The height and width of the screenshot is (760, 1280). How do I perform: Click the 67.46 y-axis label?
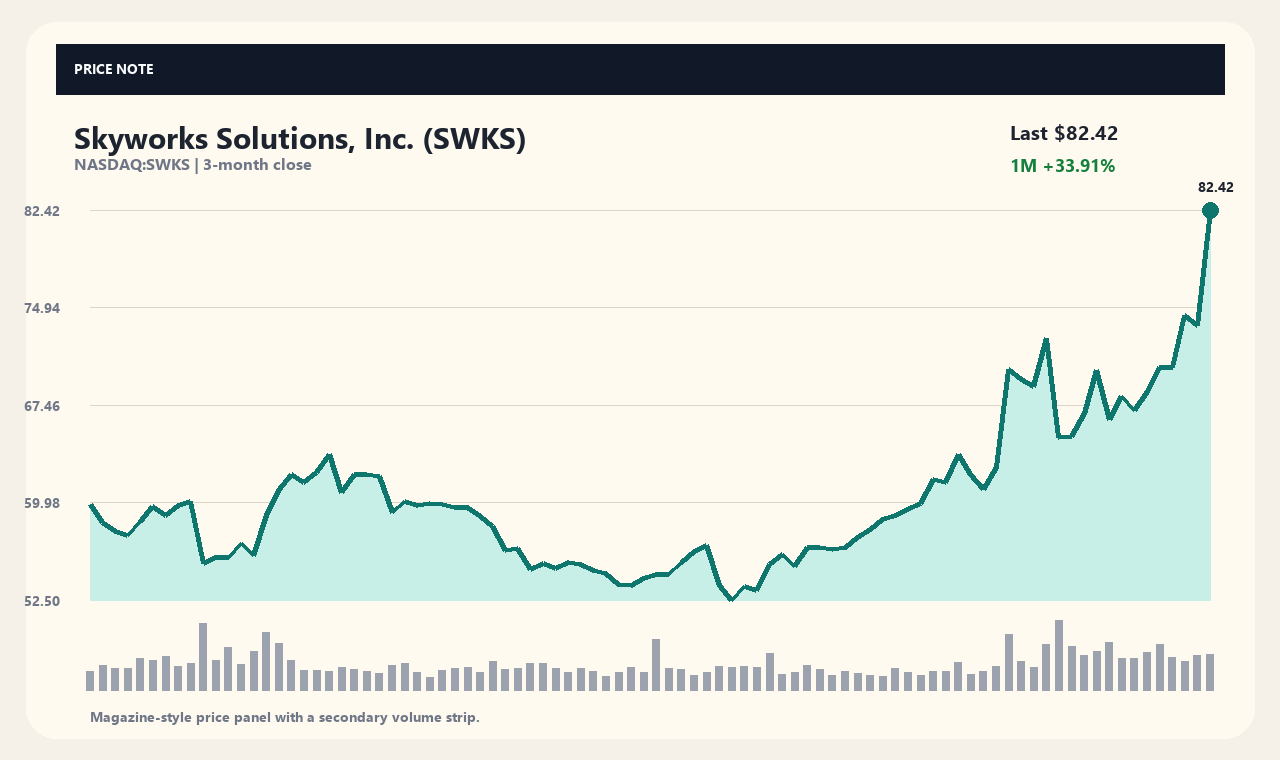42,406
